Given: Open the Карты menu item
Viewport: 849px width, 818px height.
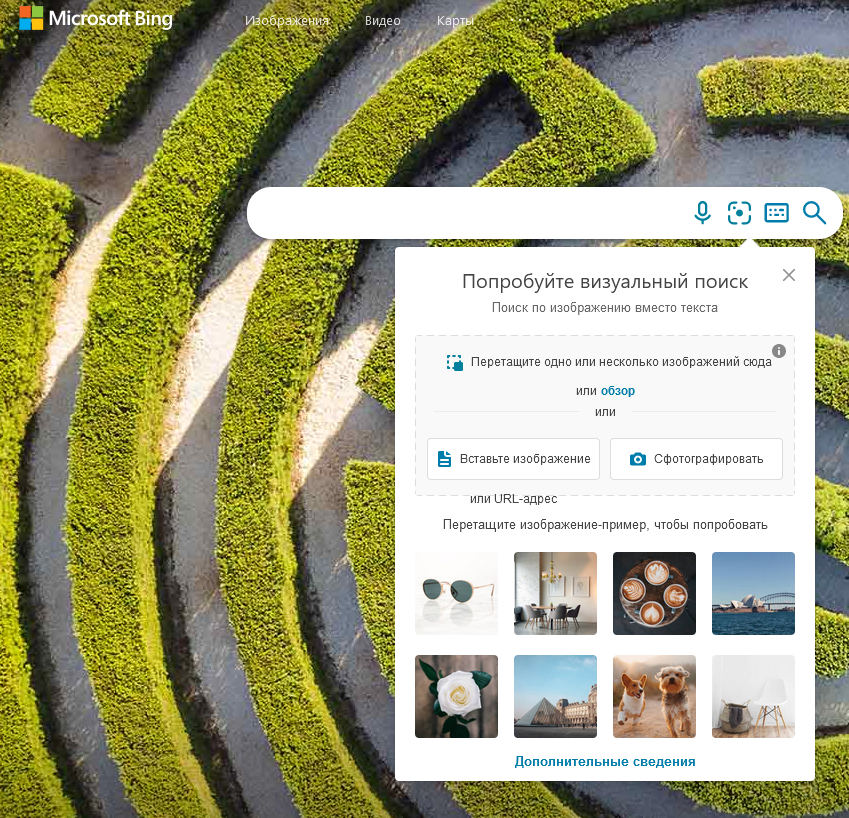Looking at the screenshot, I should tap(456, 21).
